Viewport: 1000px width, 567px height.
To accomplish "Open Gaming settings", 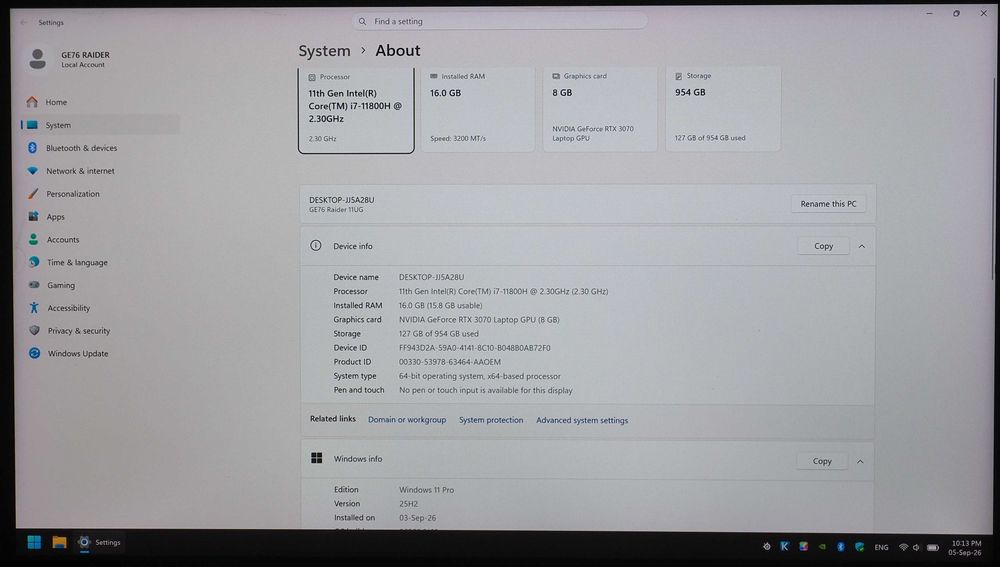I will [x=101, y=285].
